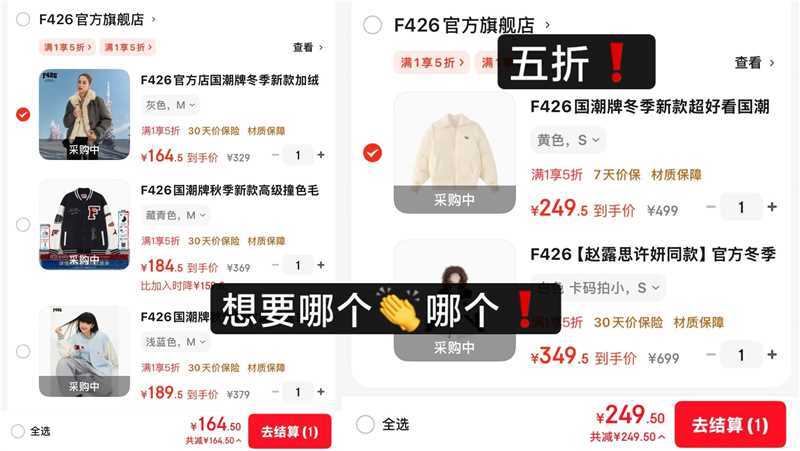Open light blue sweater product thumbnail
Viewport: 800px width, 451px height.
[x=85, y=352]
